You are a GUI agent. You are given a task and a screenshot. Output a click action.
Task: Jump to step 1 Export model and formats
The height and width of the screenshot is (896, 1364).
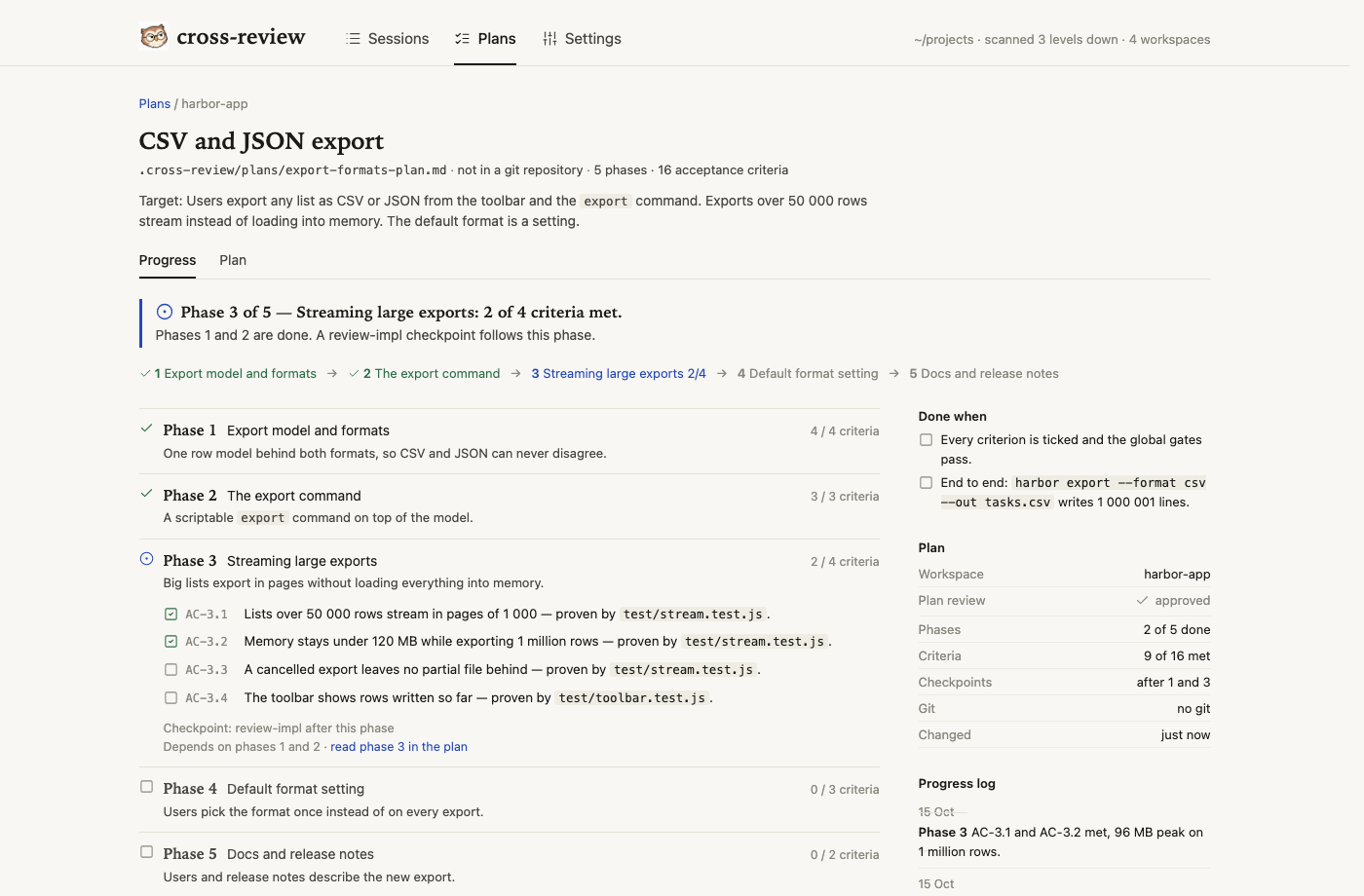(x=228, y=374)
